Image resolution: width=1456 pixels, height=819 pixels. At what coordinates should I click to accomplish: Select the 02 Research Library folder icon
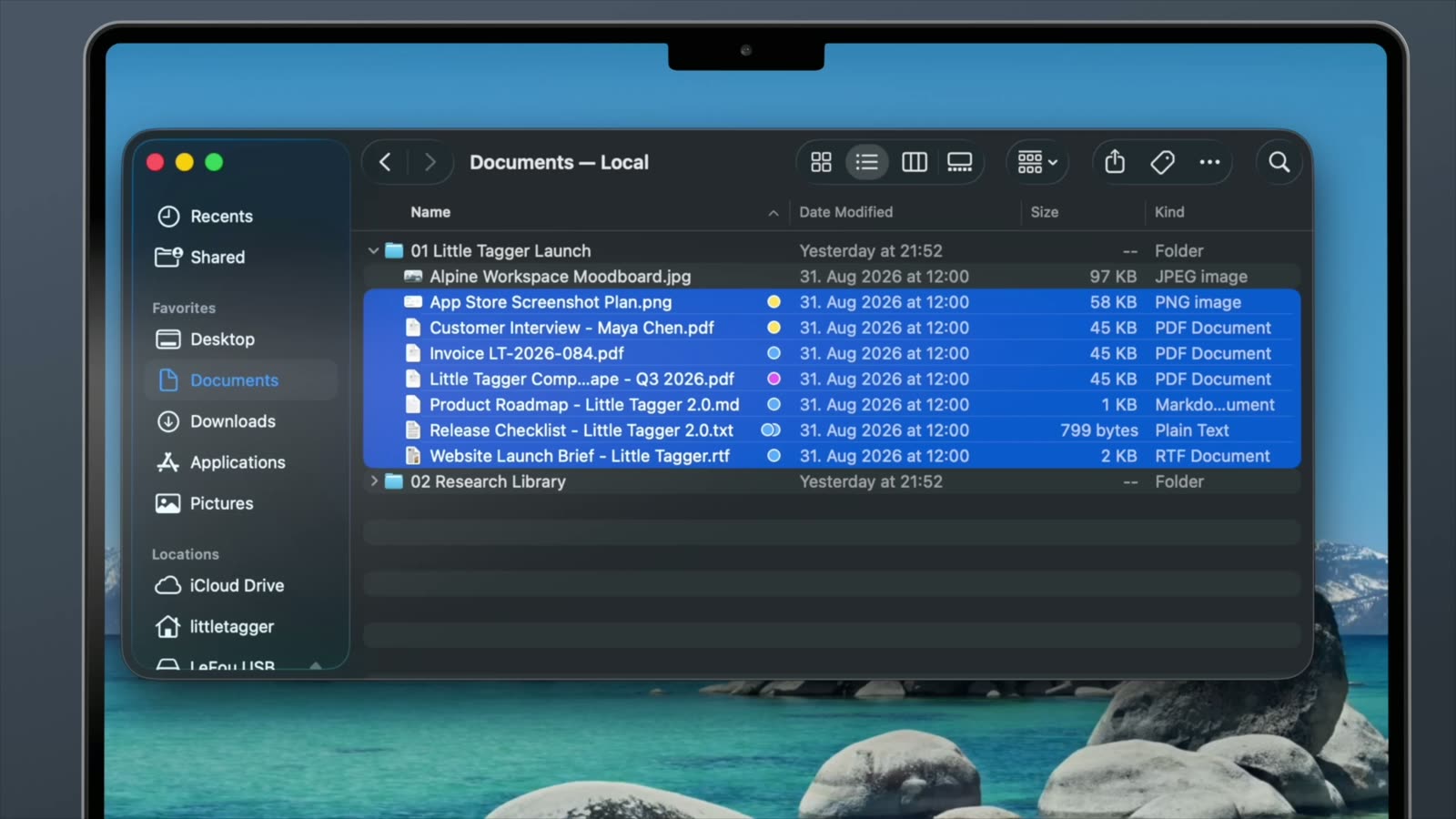[x=394, y=481]
